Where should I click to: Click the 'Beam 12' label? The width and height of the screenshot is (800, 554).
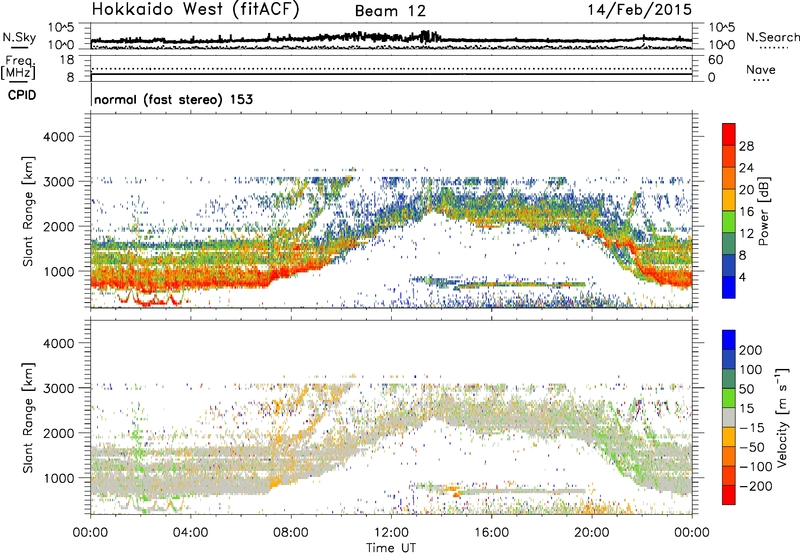click(x=390, y=11)
